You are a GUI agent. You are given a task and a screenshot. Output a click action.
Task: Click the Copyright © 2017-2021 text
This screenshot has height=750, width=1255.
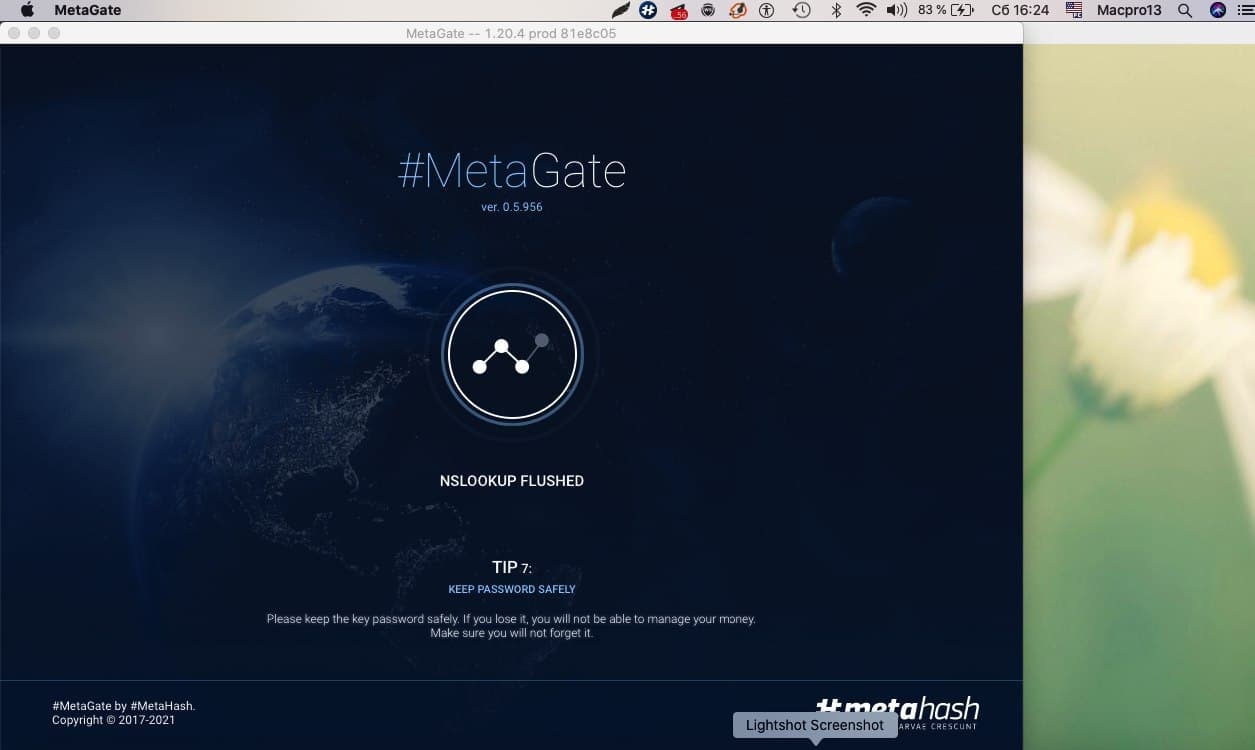[113, 720]
